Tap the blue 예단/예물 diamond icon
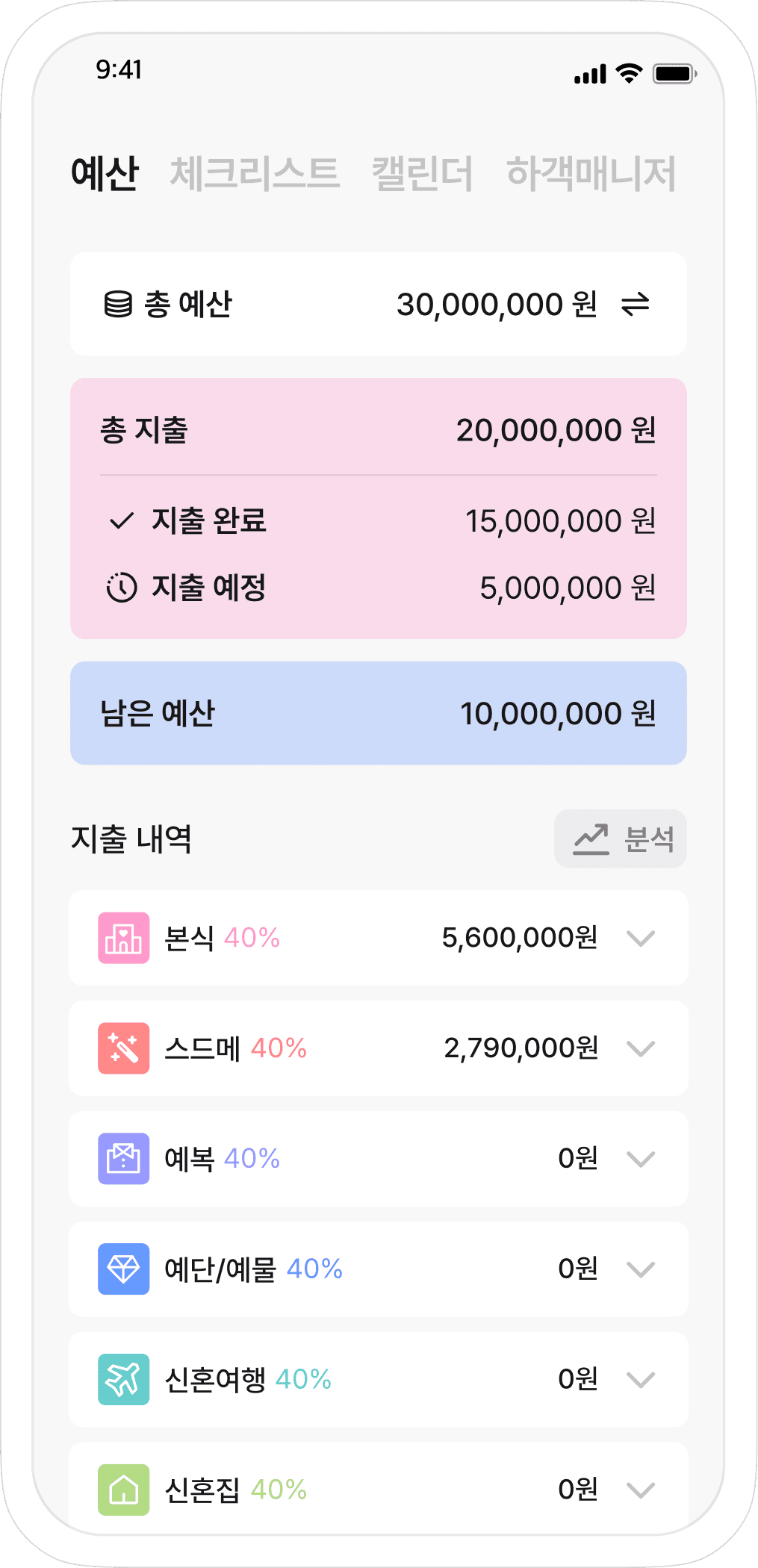 pyautogui.click(x=124, y=1269)
